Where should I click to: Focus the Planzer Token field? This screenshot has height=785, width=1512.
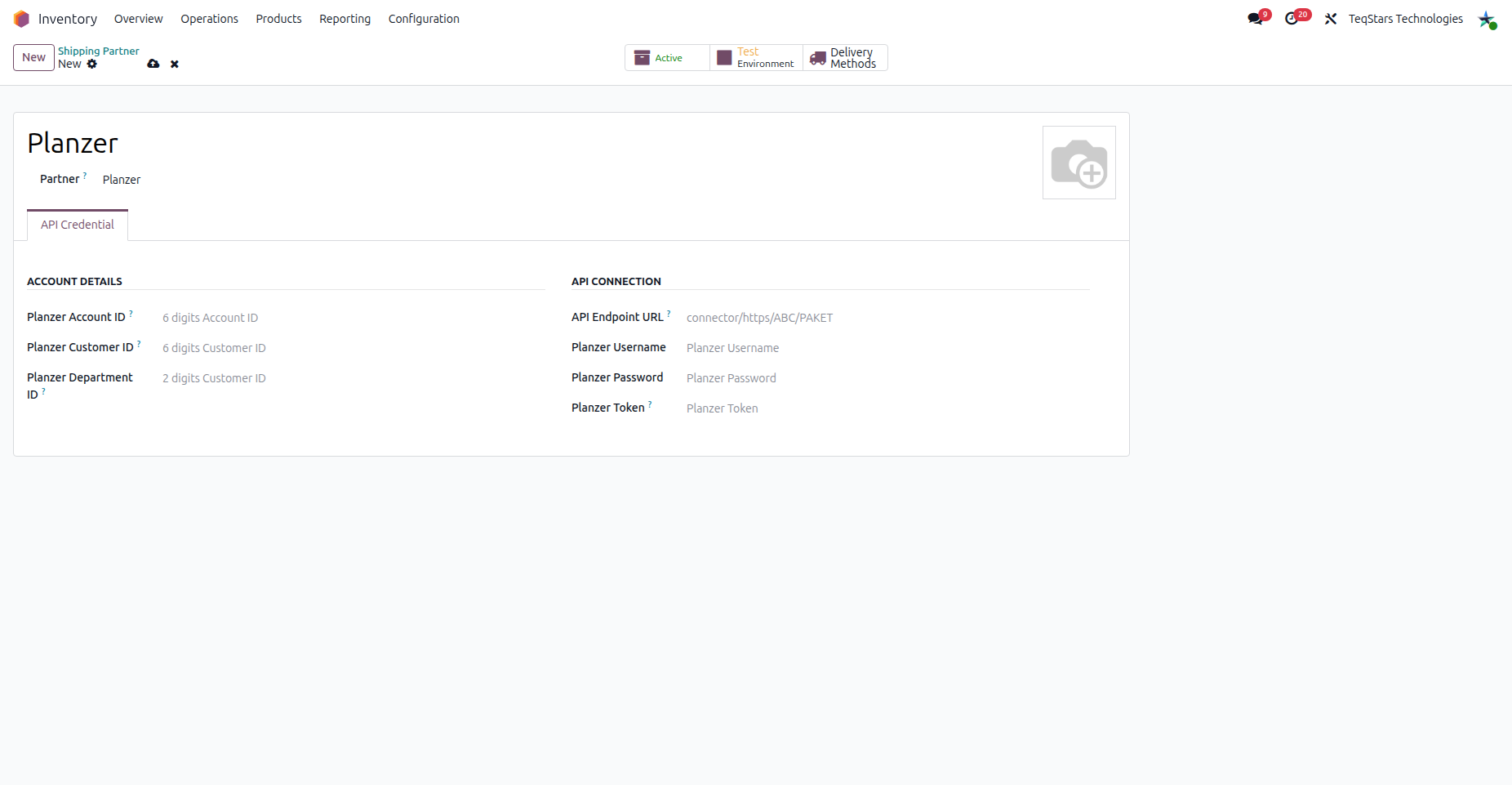tap(887, 408)
